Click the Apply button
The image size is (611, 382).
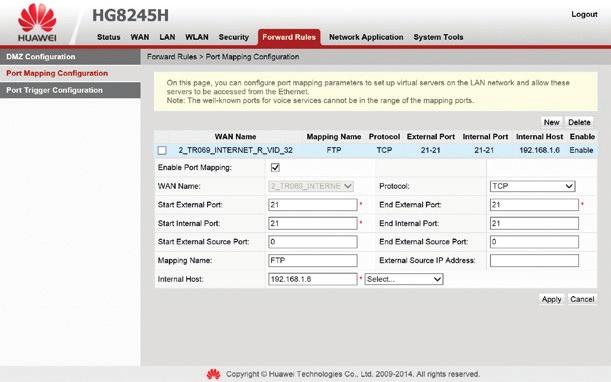click(x=551, y=299)
